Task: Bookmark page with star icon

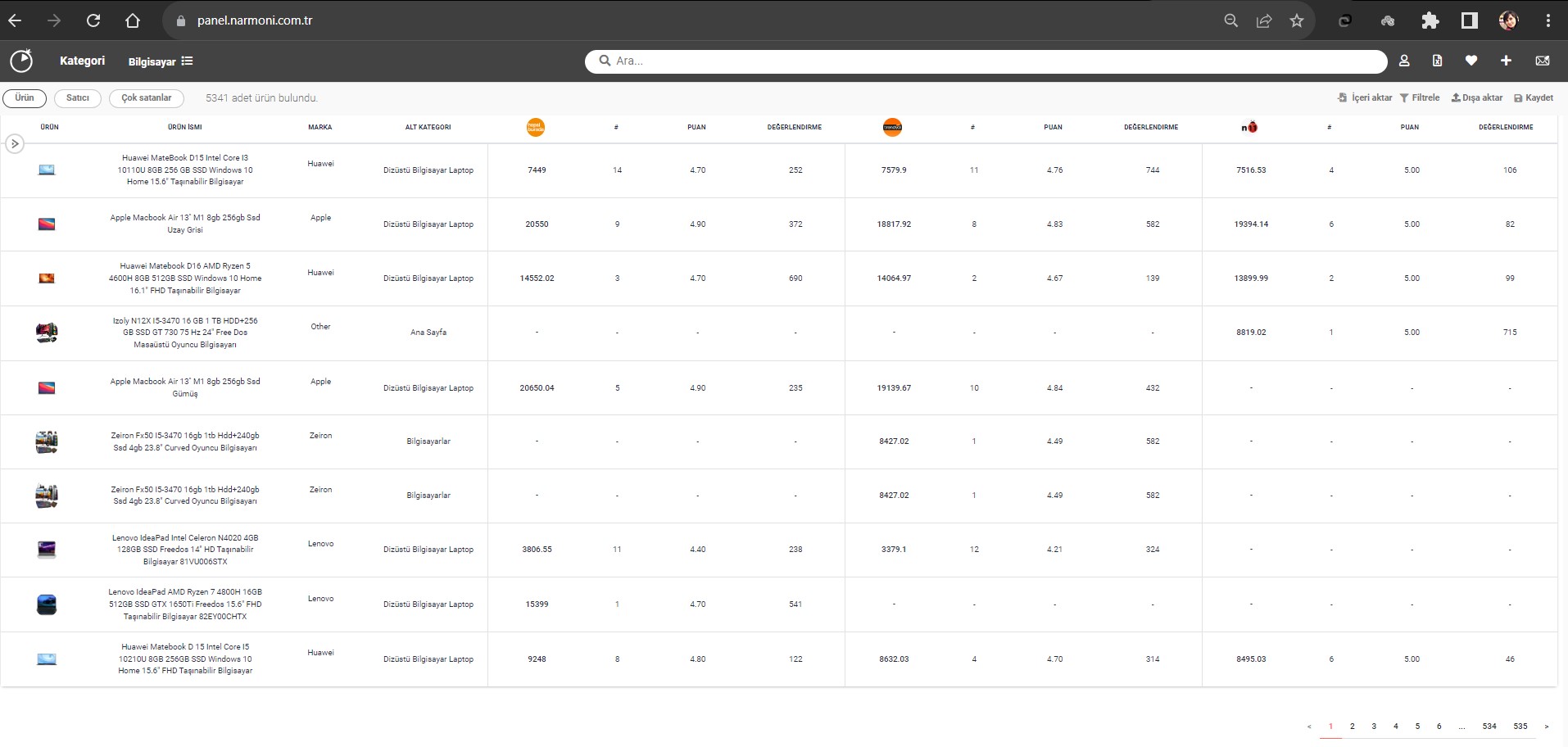Action: click(1296, 20)
